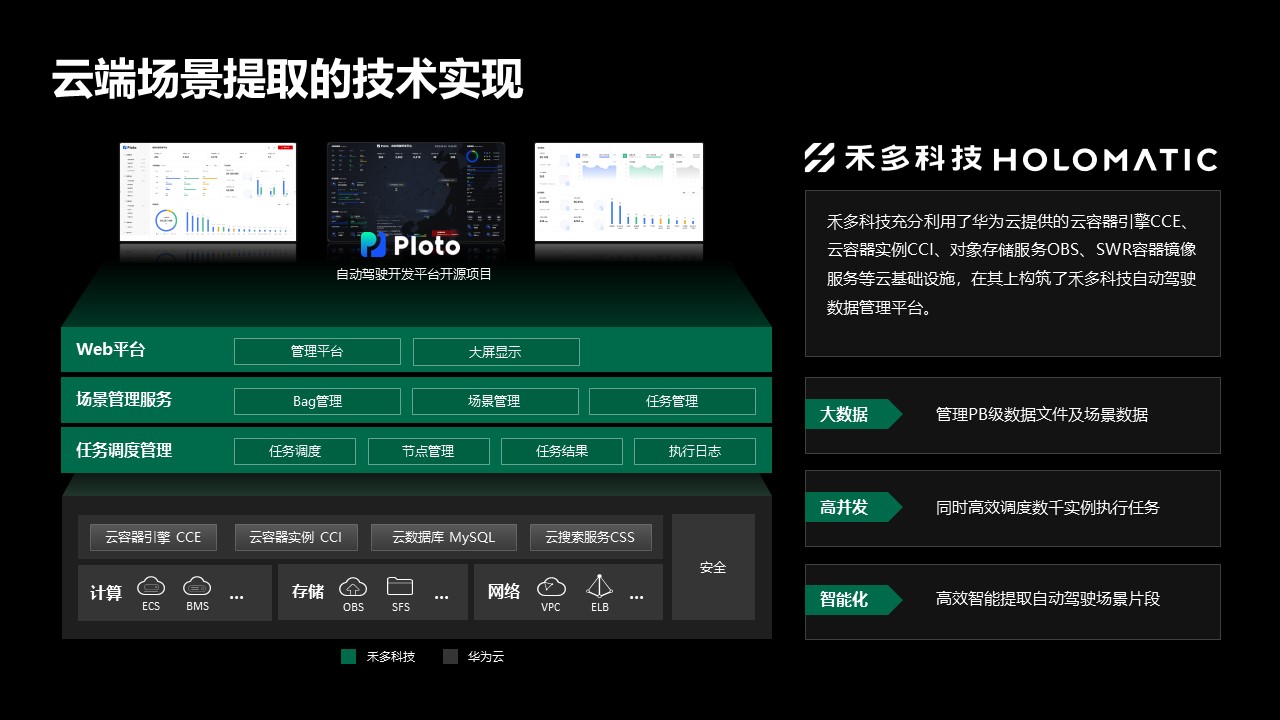Click the 任务调度管理 layer label

click(124, 450)
